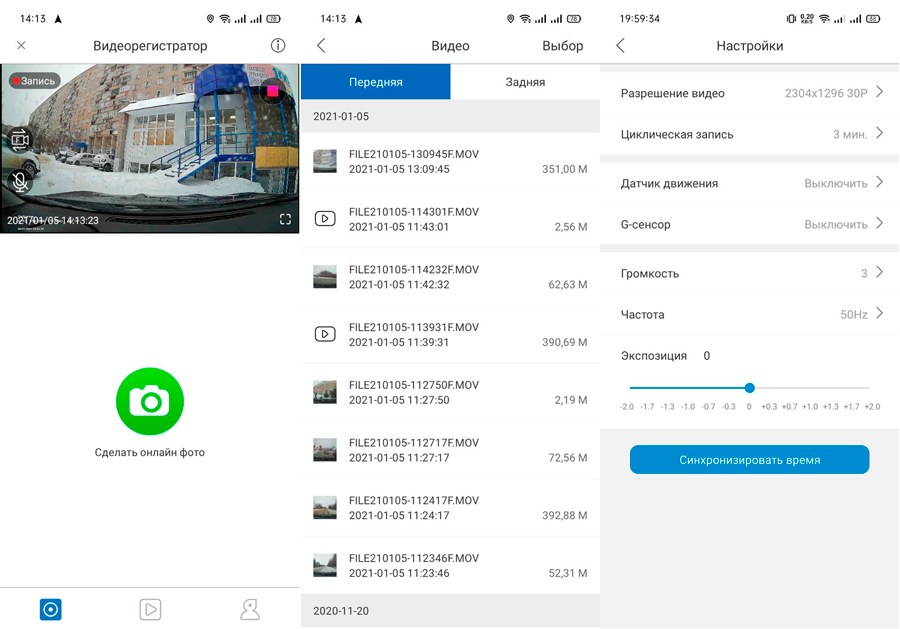Mute the microphone on live view
900x629 pixels.
19,181
